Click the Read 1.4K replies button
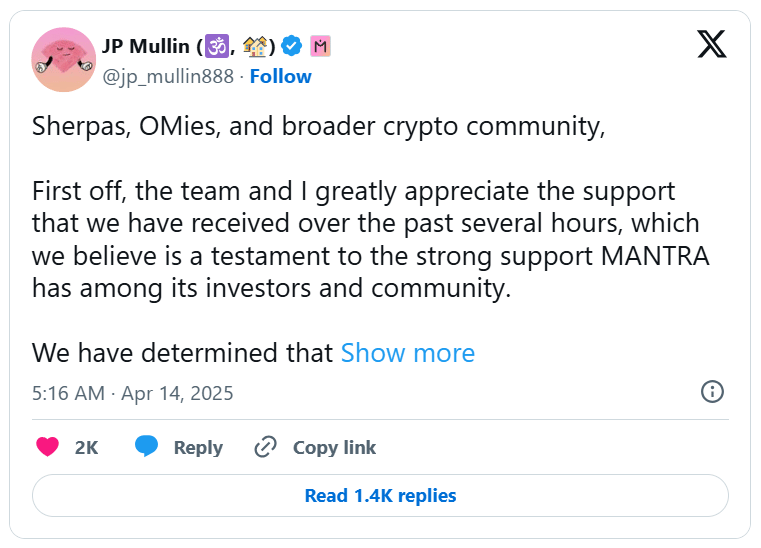This screenshot has height=548, width=761. (x=380, y=495)
